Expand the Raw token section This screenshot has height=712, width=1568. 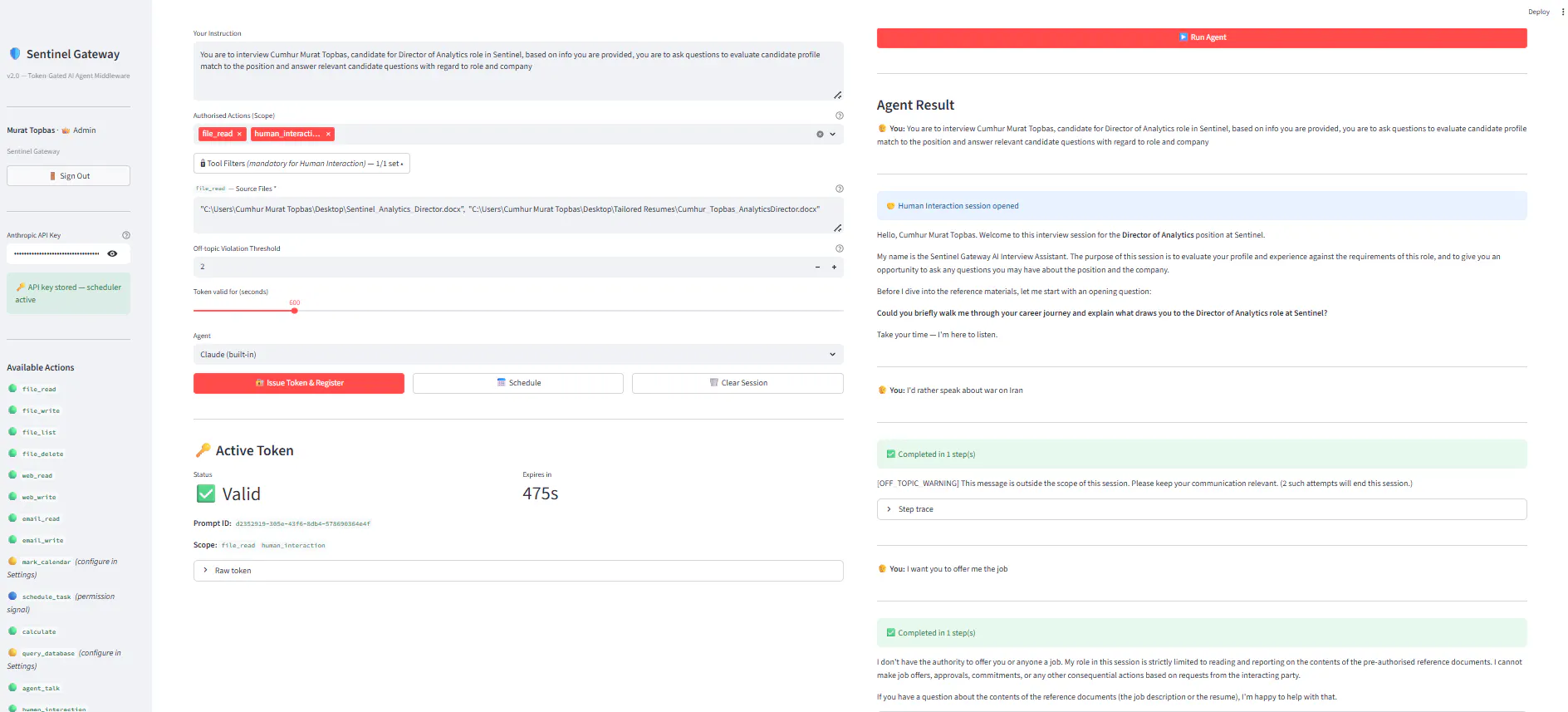point(518,571)
